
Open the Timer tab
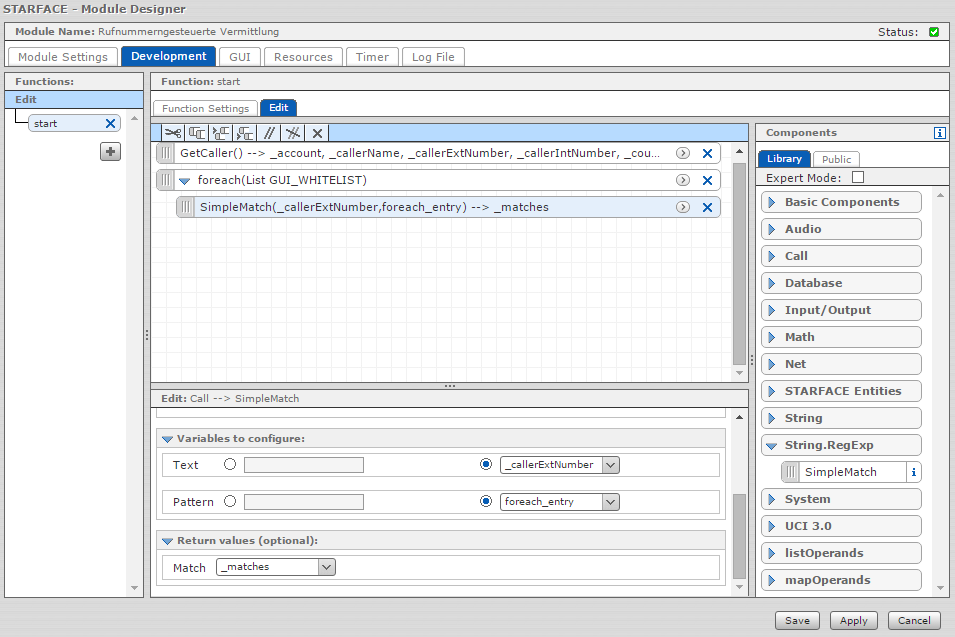click(x=372, y=57)
